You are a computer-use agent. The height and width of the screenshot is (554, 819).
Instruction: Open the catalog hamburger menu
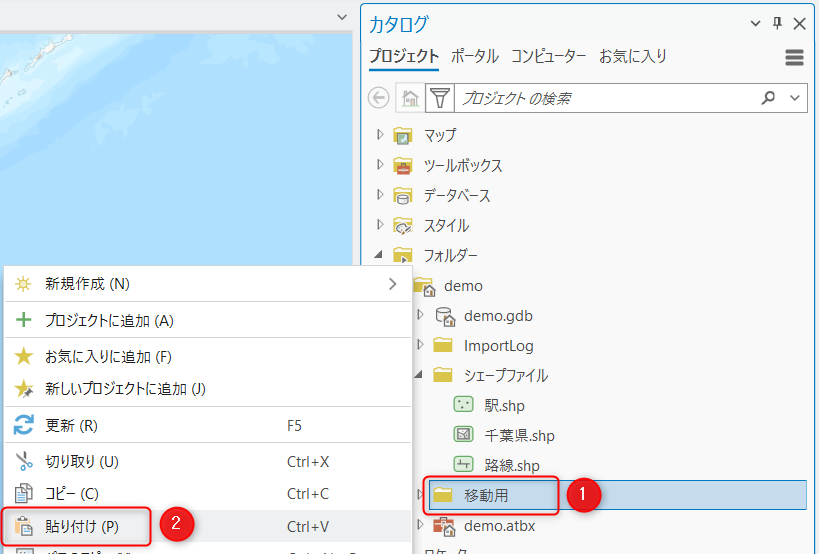[795, 58]
